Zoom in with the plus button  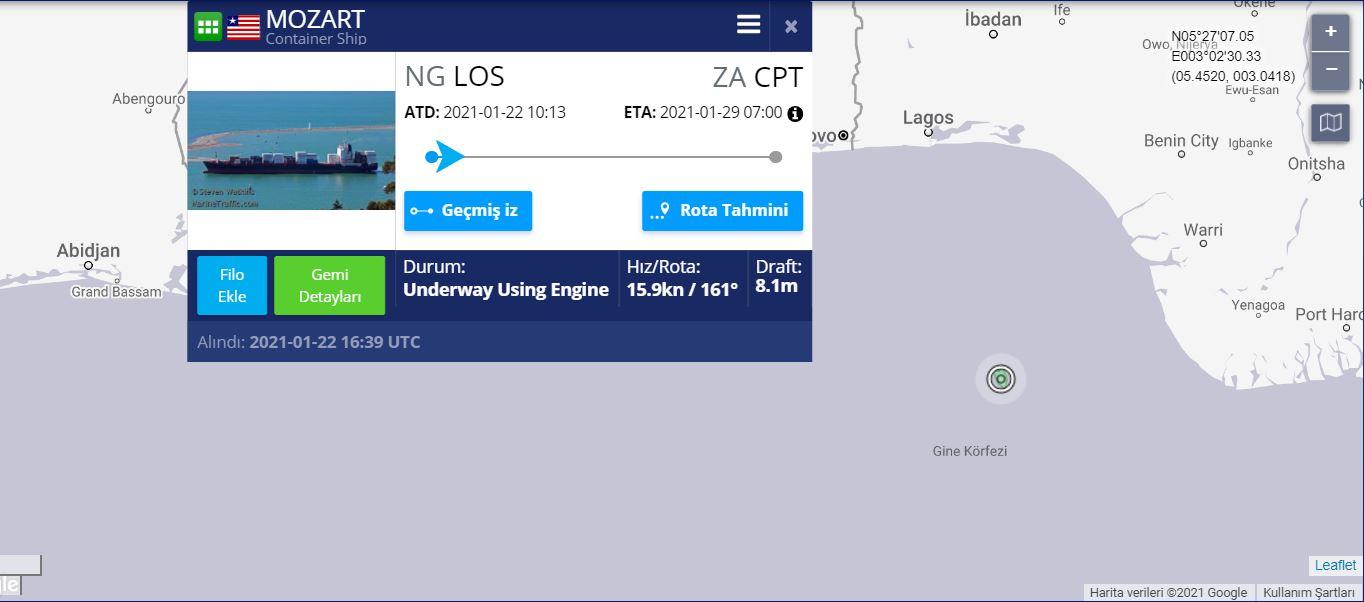pos(1330,32)
